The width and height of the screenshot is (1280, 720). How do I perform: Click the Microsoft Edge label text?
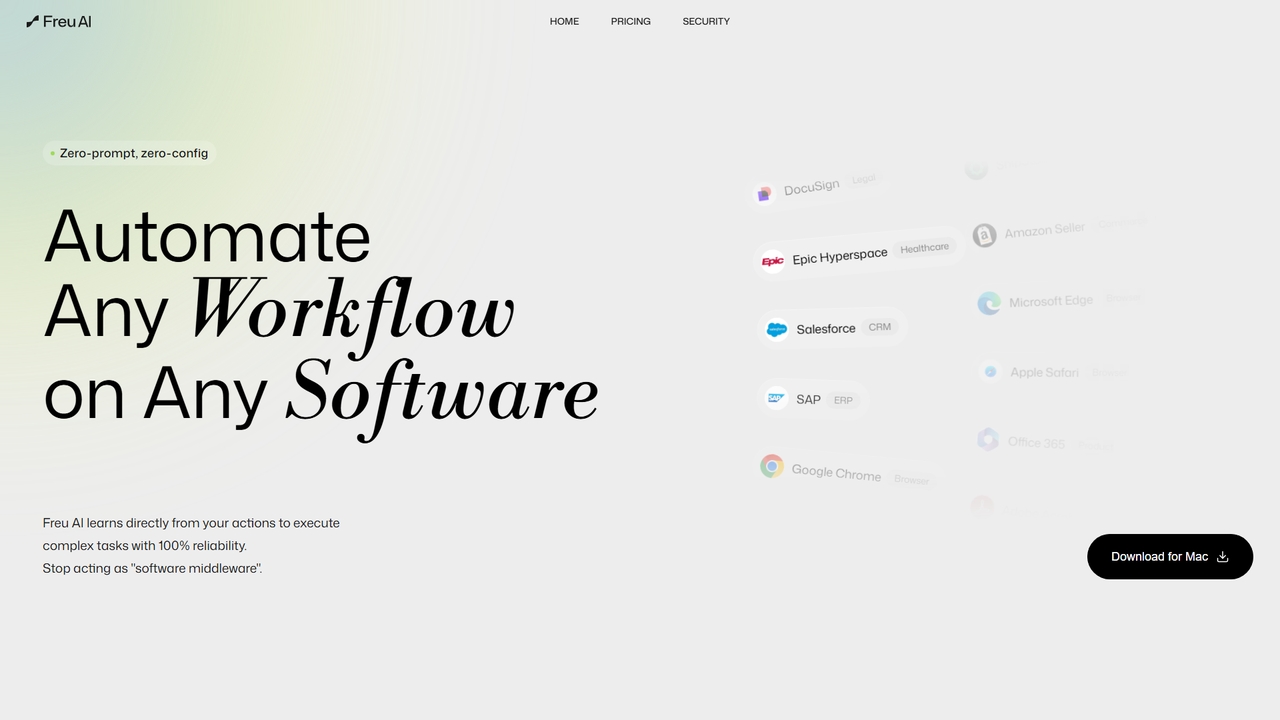pos(1051,301)
